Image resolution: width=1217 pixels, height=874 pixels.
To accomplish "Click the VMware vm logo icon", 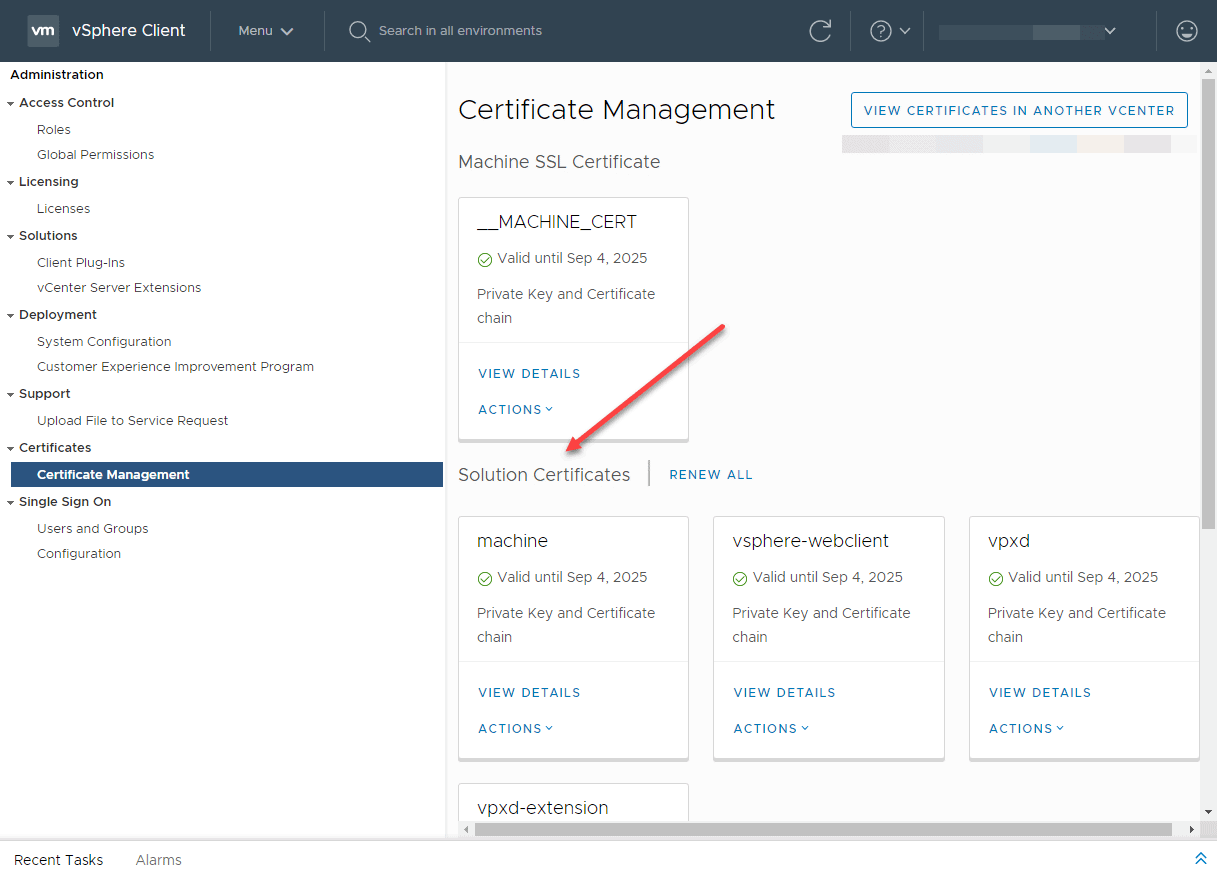I will [43, 31].
